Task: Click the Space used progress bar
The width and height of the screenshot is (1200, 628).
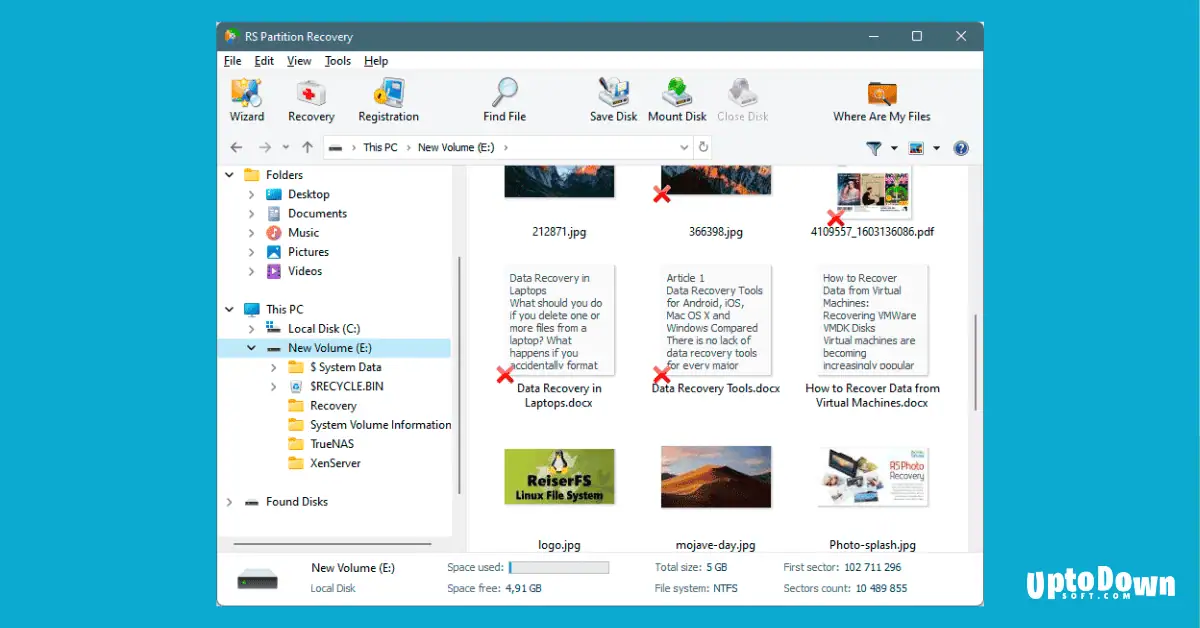Action: (558, 567)
